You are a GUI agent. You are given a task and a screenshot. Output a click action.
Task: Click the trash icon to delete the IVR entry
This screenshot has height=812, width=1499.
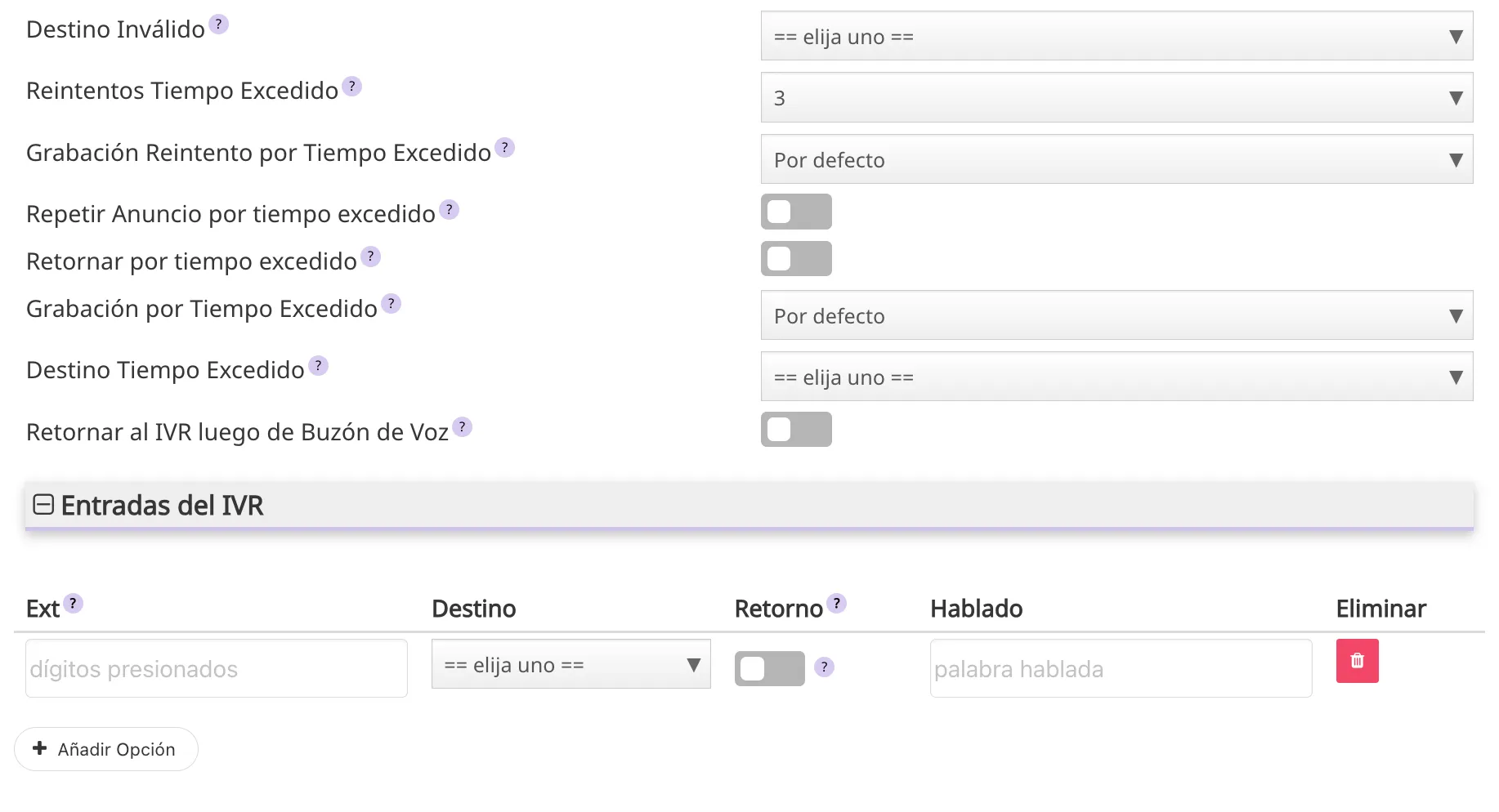pos(1357,661)
